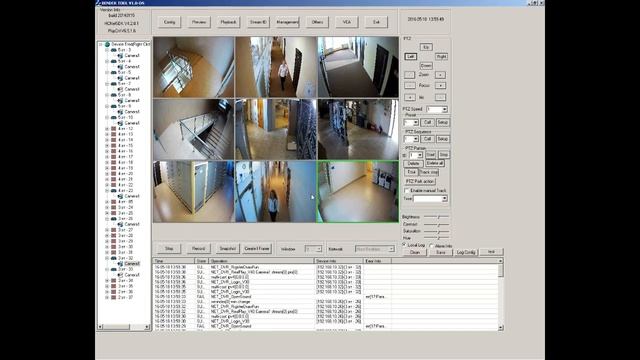Click the offline device icon for node 12
Image resolution: width=640 pixels, height=360 pixels.
tap(114, 129)
